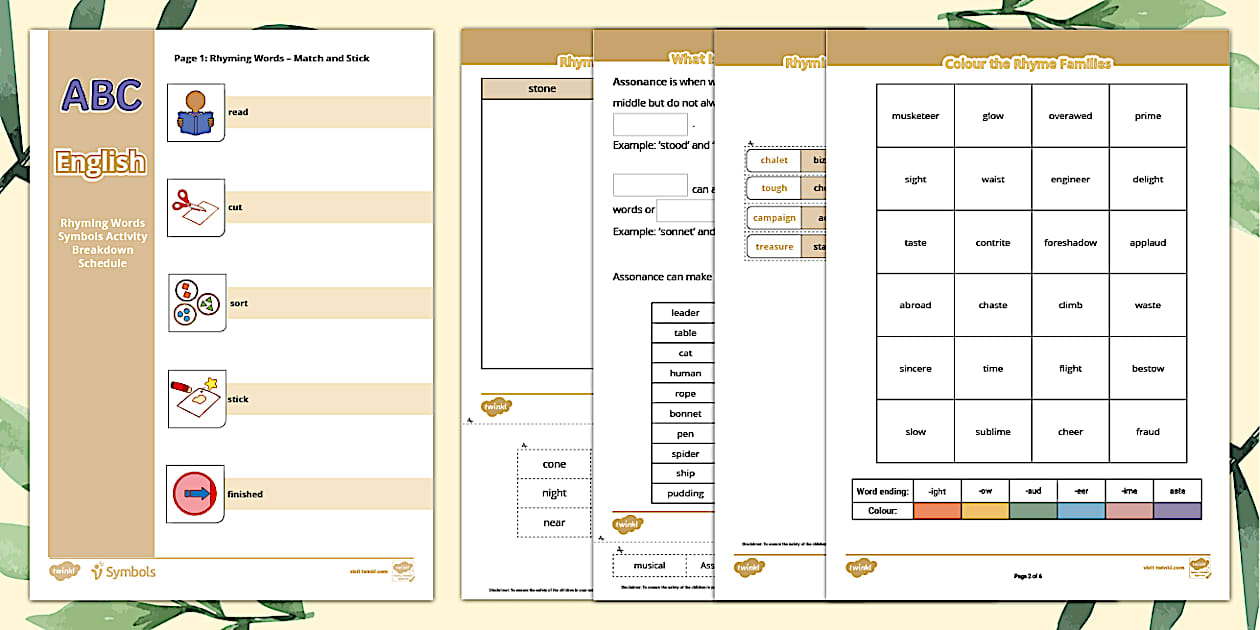This screenshot has width=1260, height=630.
Task: Click the 'read' book symbol icon
Action: (x=196, y=112)
